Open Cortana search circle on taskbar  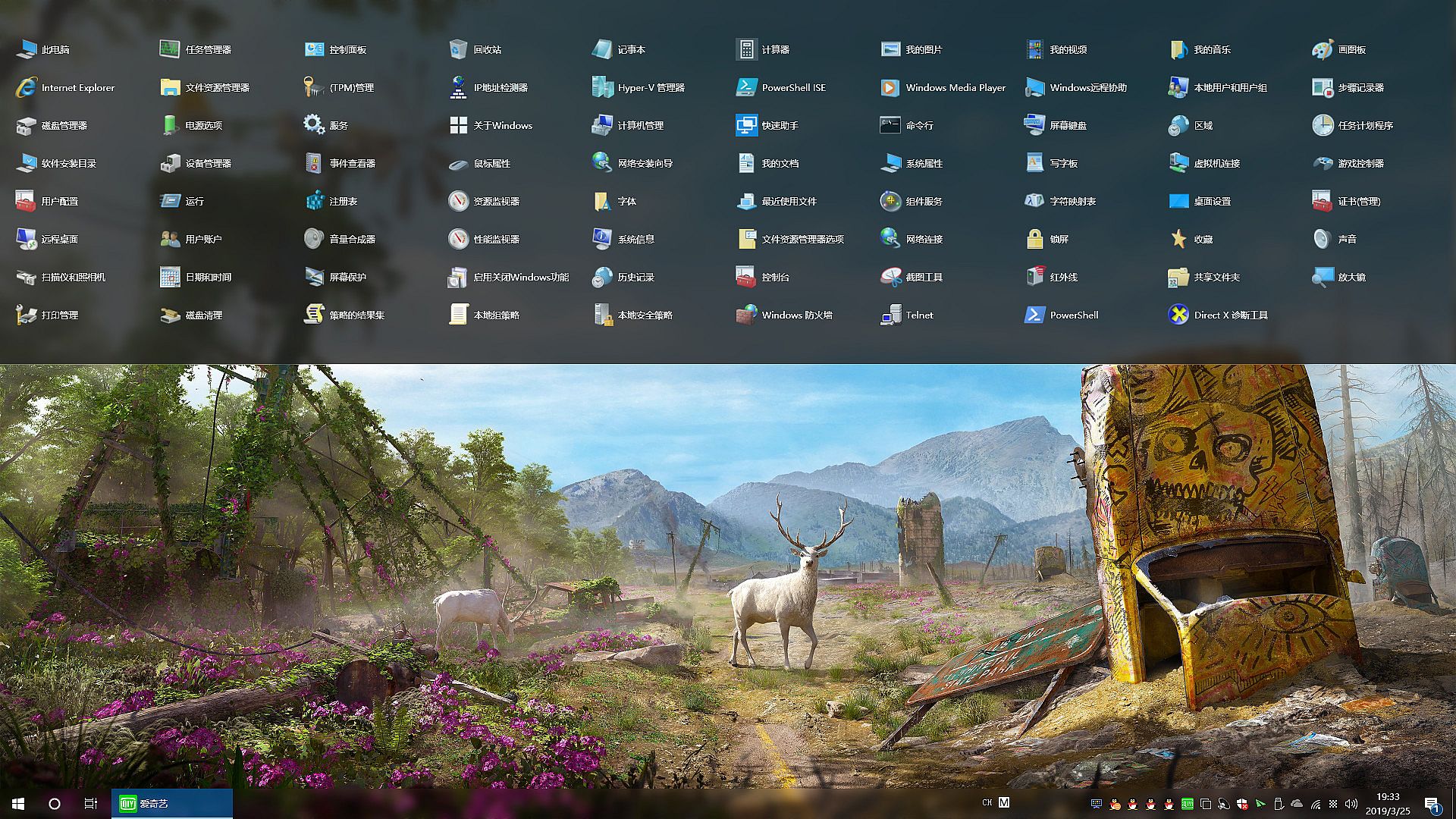(55, 803)
